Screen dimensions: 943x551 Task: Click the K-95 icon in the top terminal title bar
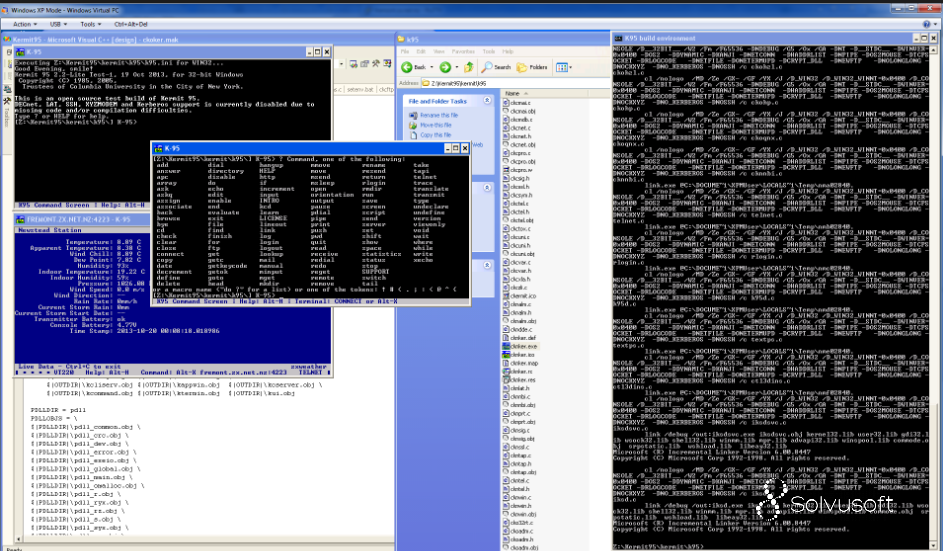tap(20, 52)
